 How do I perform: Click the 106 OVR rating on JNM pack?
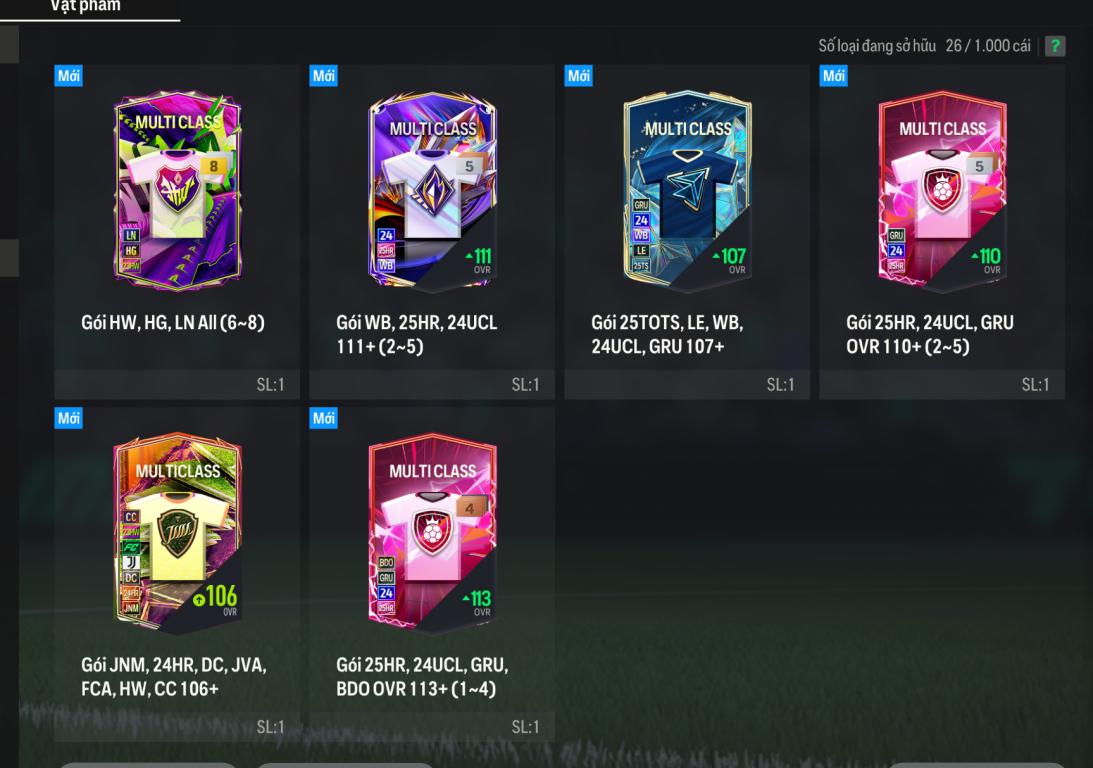coord(215,599)
